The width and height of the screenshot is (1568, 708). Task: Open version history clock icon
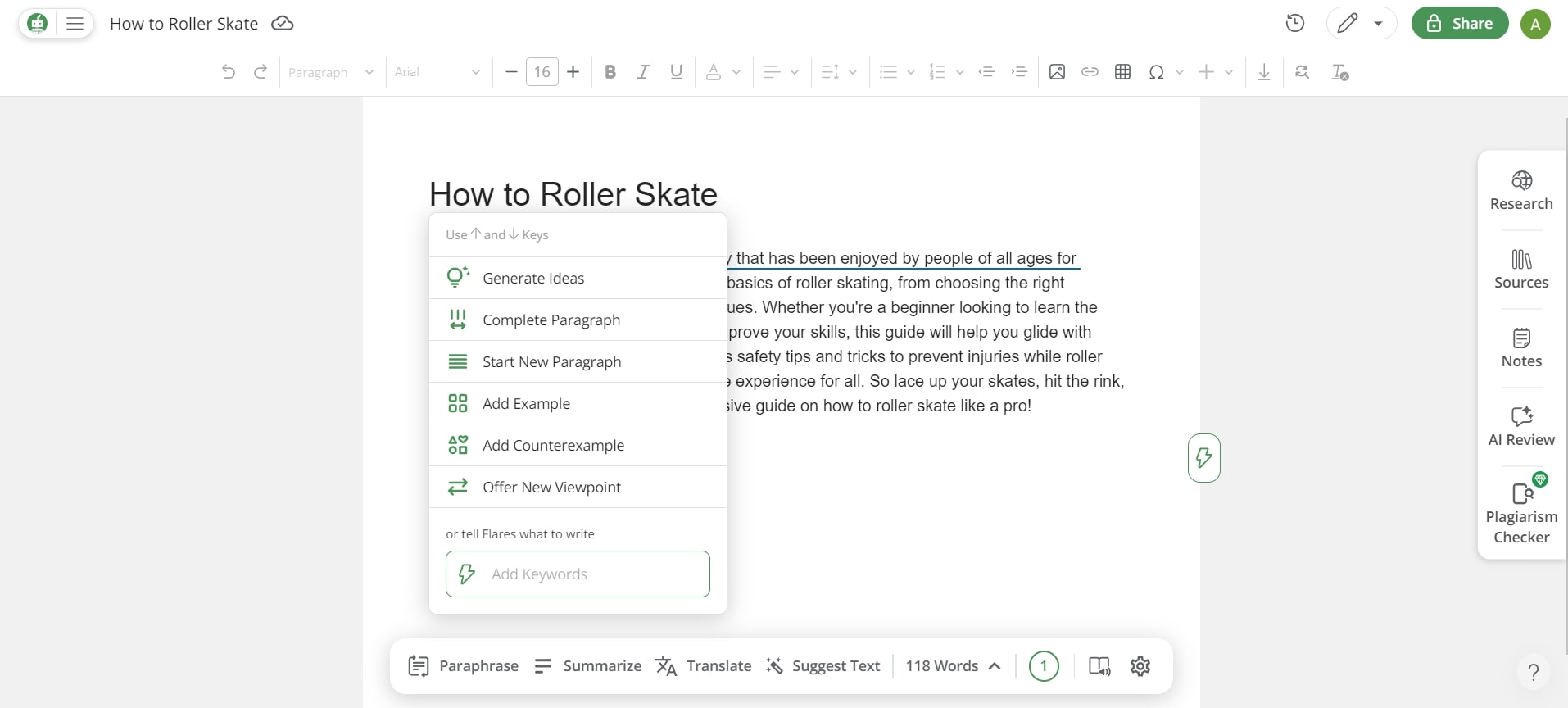pos(1294,23)
